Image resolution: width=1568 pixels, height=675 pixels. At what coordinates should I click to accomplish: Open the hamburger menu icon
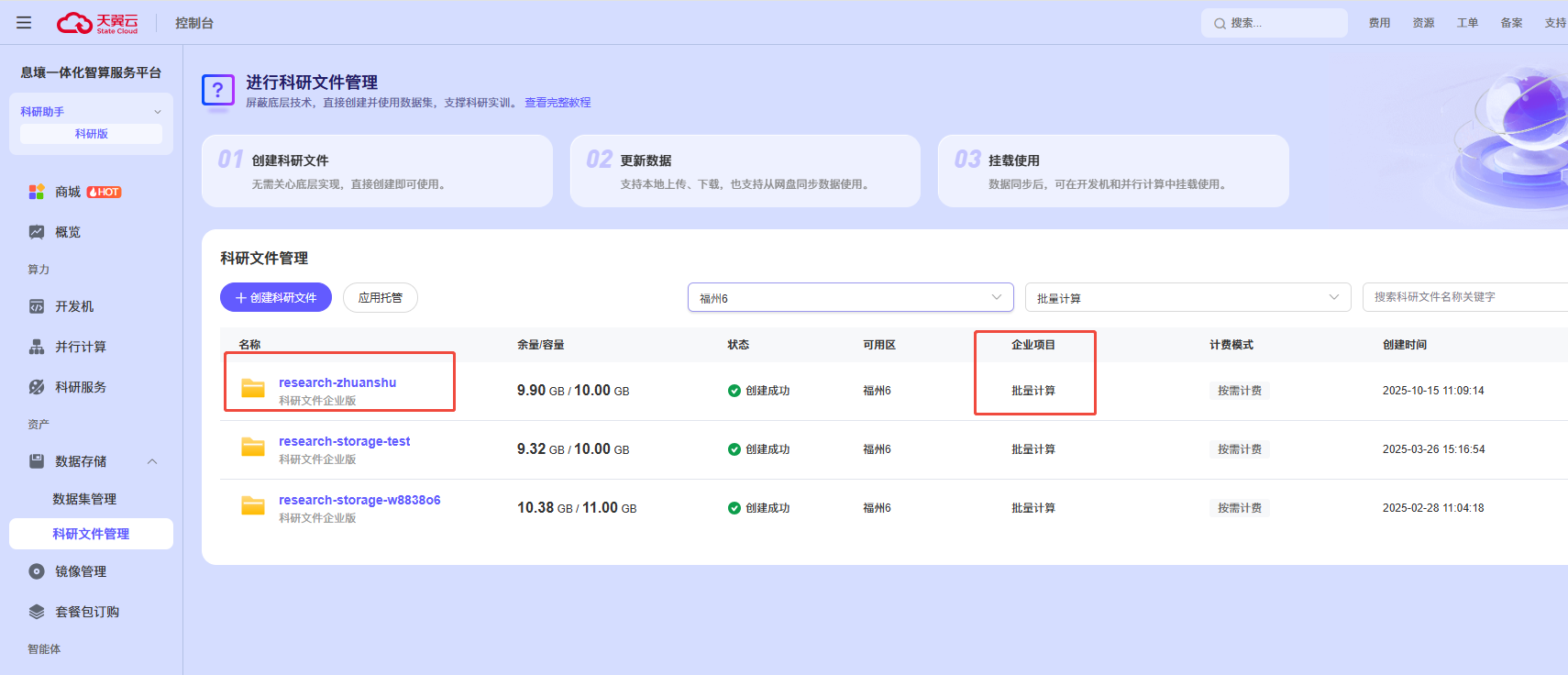tap(24, 23)
